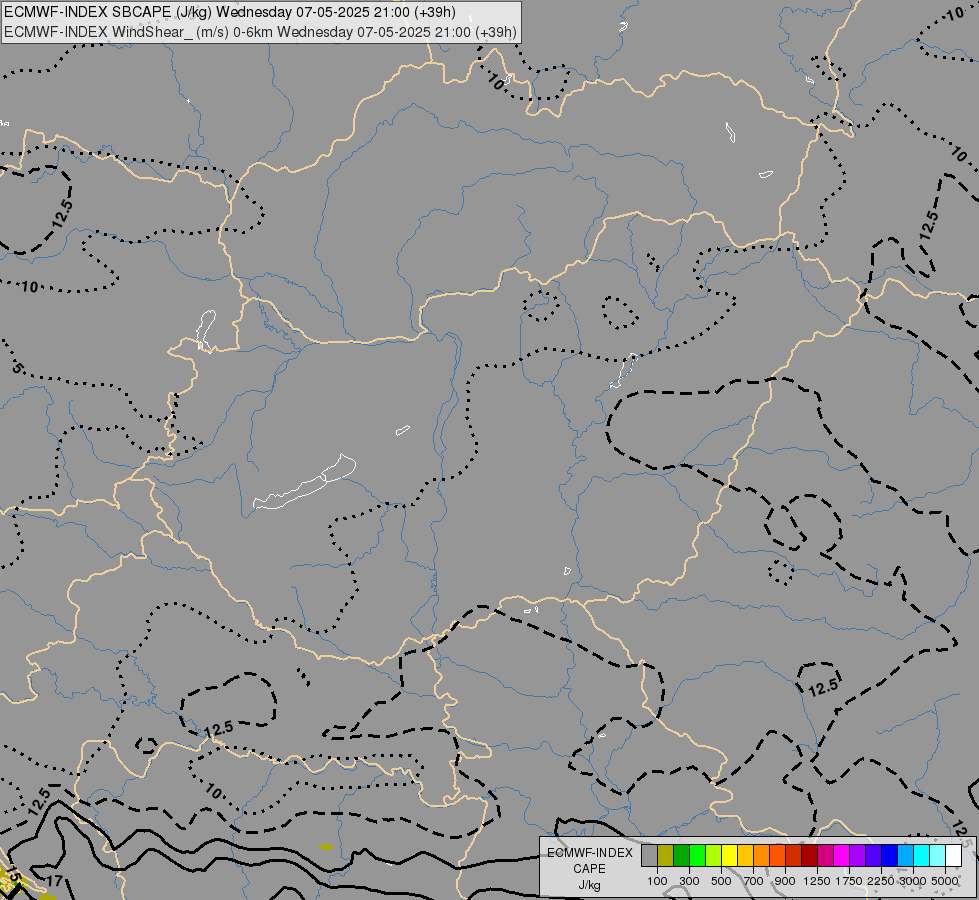Click the 300 value in legend
979x900 pixels.
[x=689, y=881]
